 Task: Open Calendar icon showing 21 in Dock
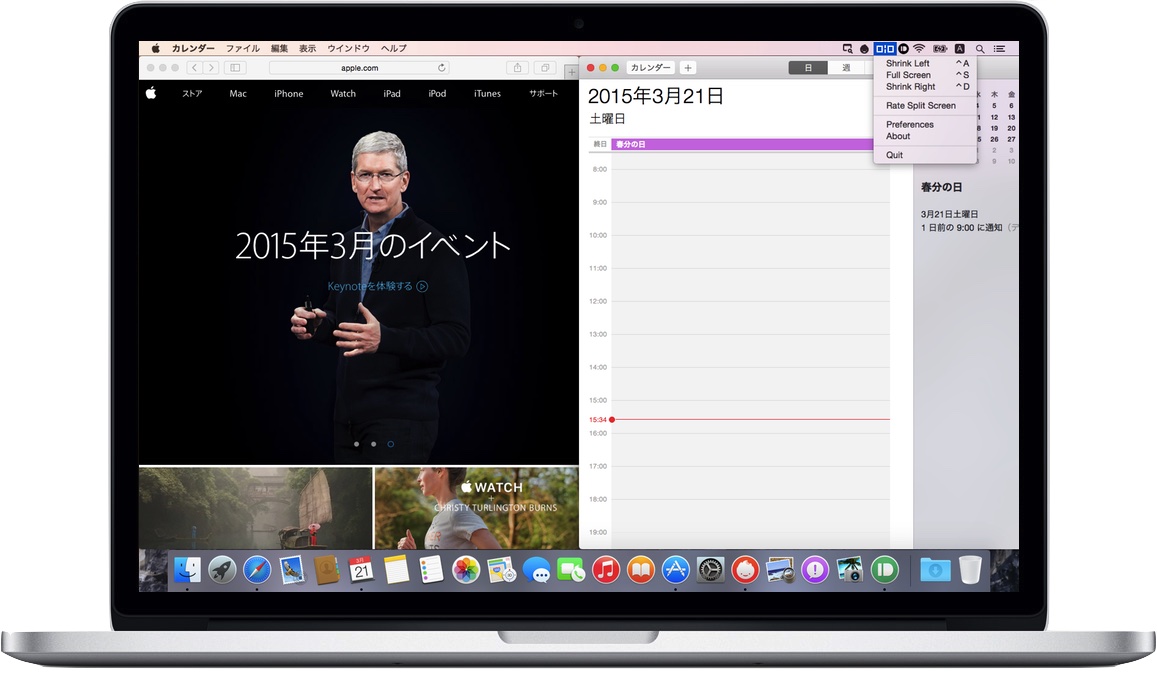tap(361, 570)
